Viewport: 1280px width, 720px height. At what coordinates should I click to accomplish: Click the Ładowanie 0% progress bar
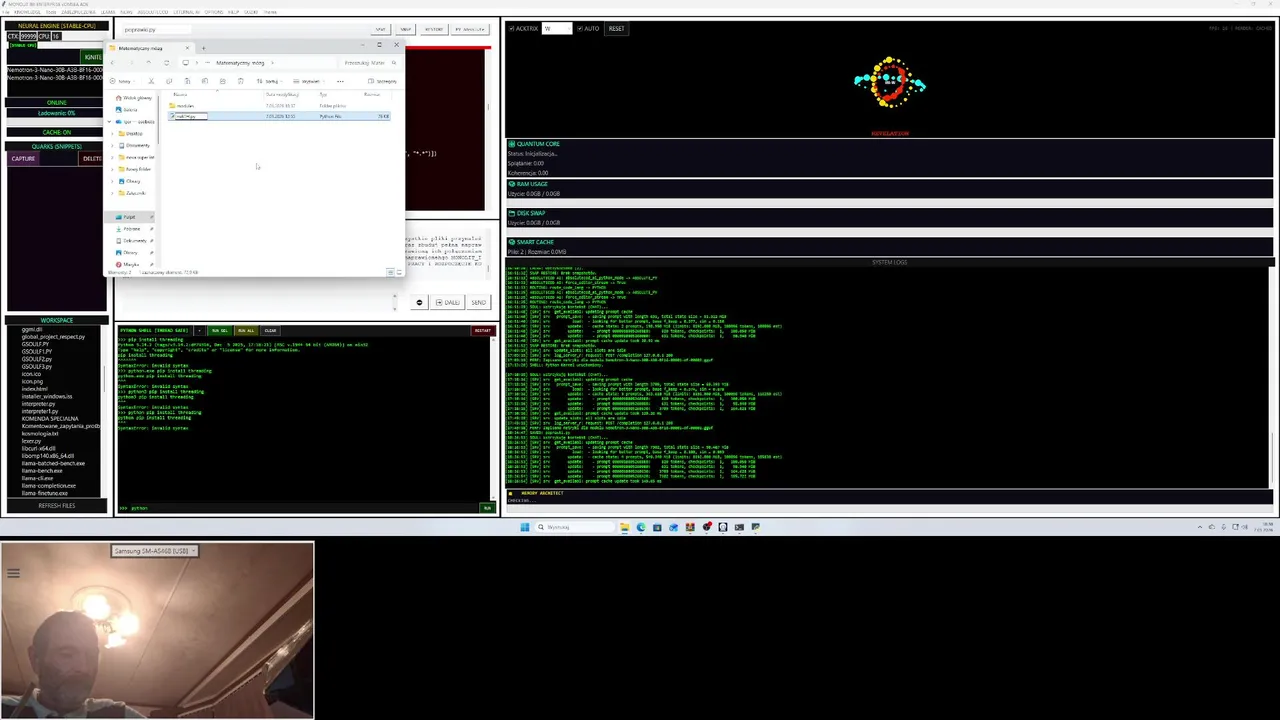click(x=57, y=113)
